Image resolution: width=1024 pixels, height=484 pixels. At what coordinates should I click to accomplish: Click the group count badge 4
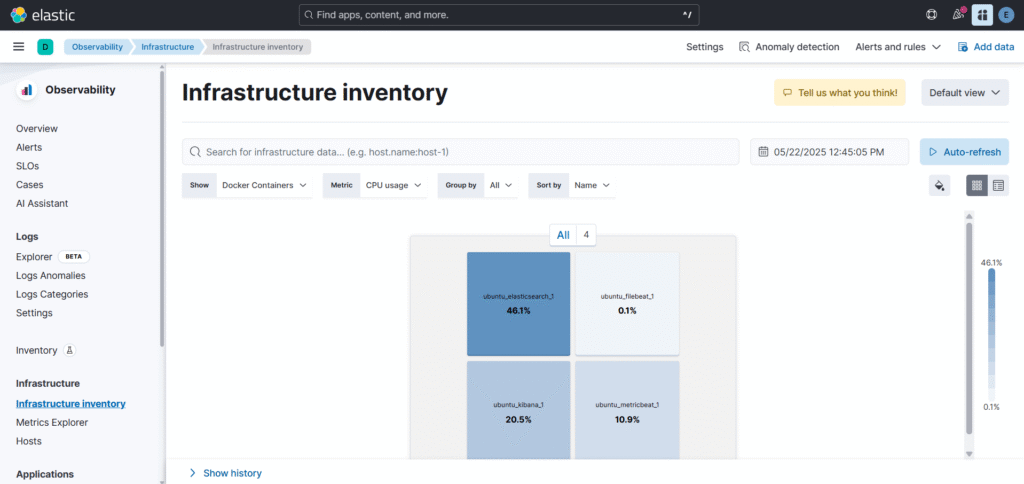pyautogui.click(x=586, y=235)
